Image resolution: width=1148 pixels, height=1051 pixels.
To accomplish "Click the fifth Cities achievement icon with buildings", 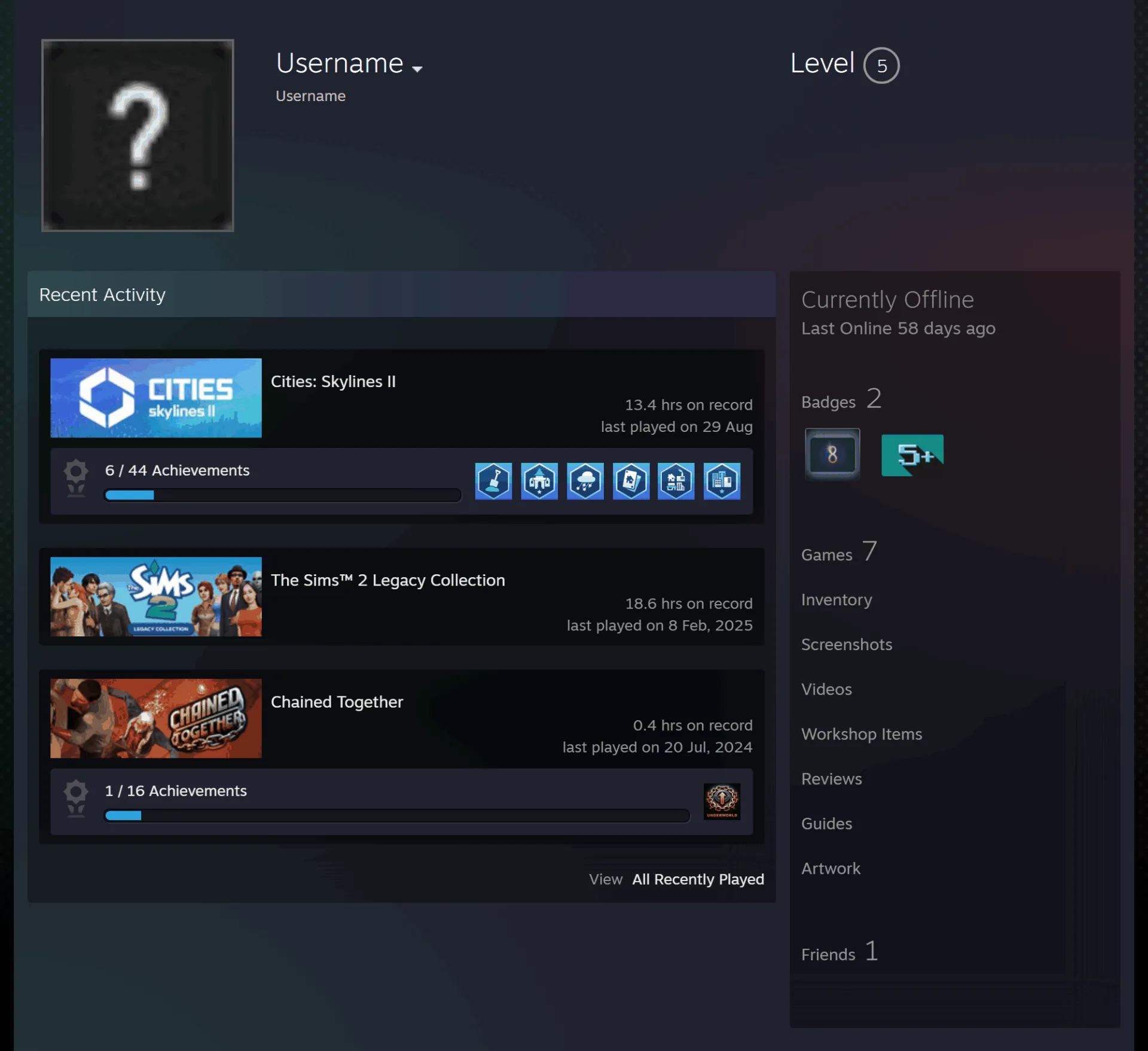I will click(676, 481).
